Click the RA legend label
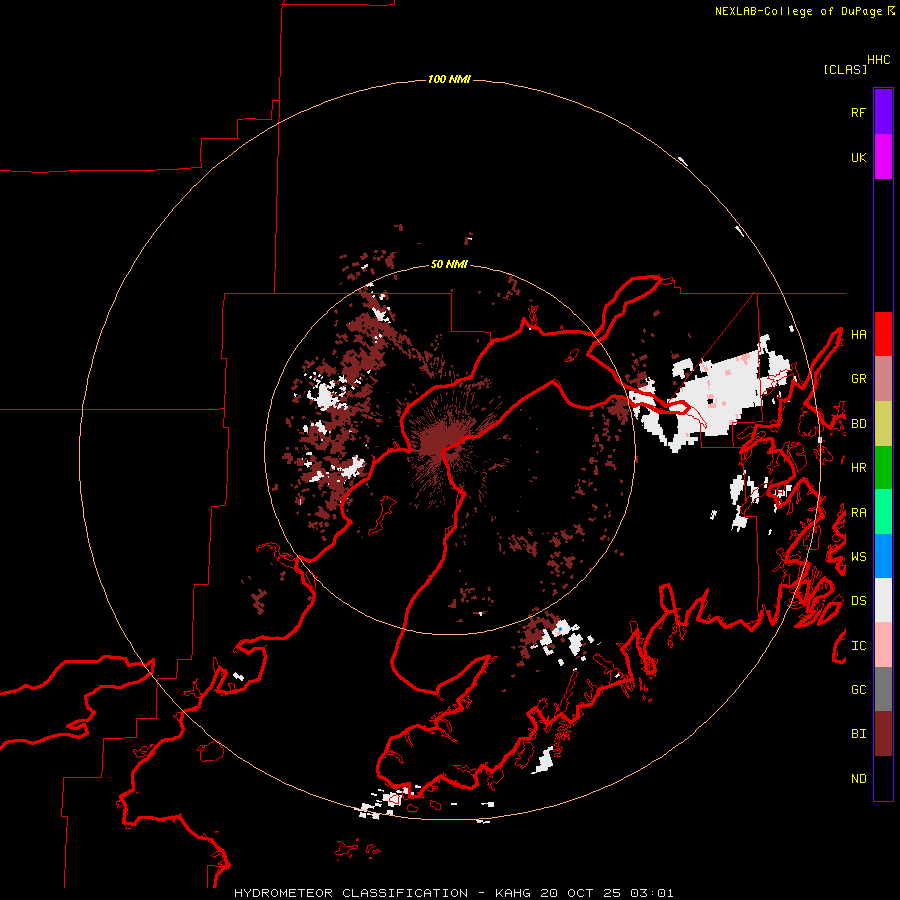Viewport: 900px width, 900px height. [858, 513]
